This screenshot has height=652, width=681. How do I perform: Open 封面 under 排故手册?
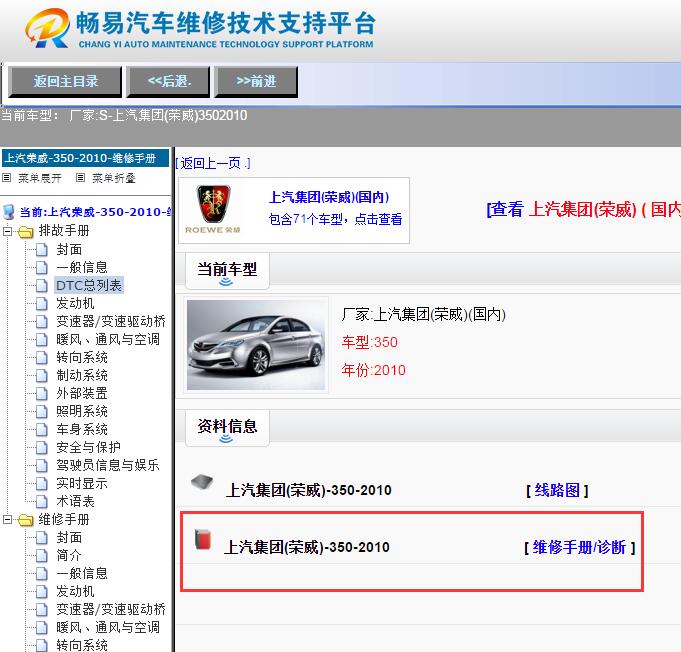click(69, 249)
